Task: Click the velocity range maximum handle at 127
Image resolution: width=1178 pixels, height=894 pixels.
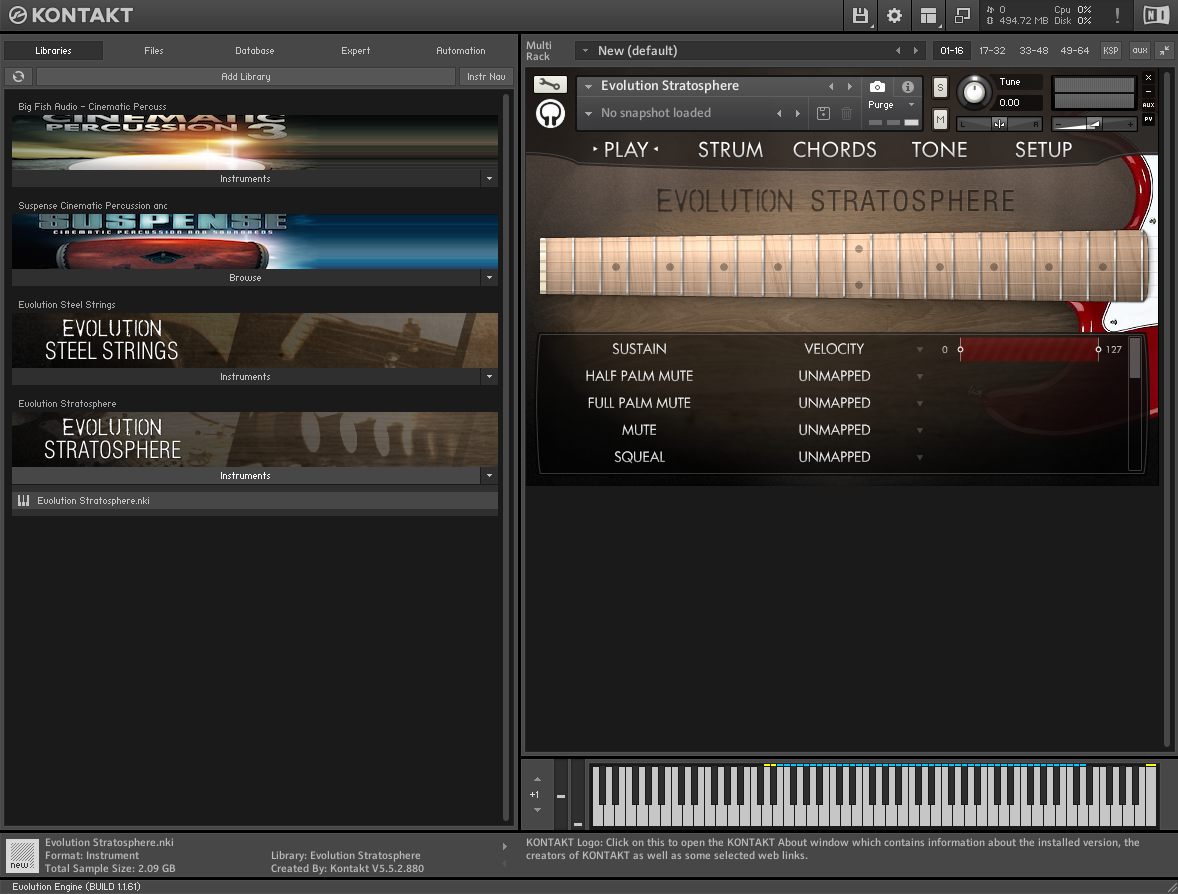Action: tap(1098, 349)
